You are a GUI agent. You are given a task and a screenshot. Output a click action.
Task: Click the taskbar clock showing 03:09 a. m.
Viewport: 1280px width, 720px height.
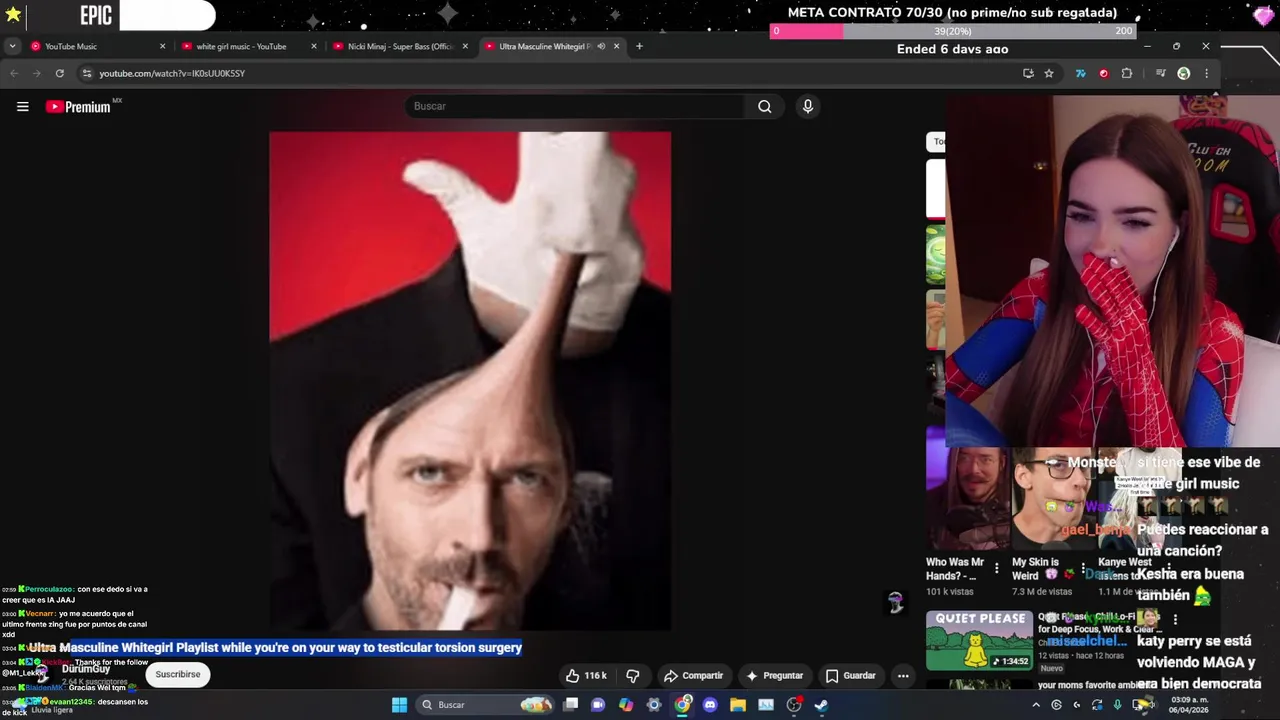pyautogui.click(x=1187, y=705)
